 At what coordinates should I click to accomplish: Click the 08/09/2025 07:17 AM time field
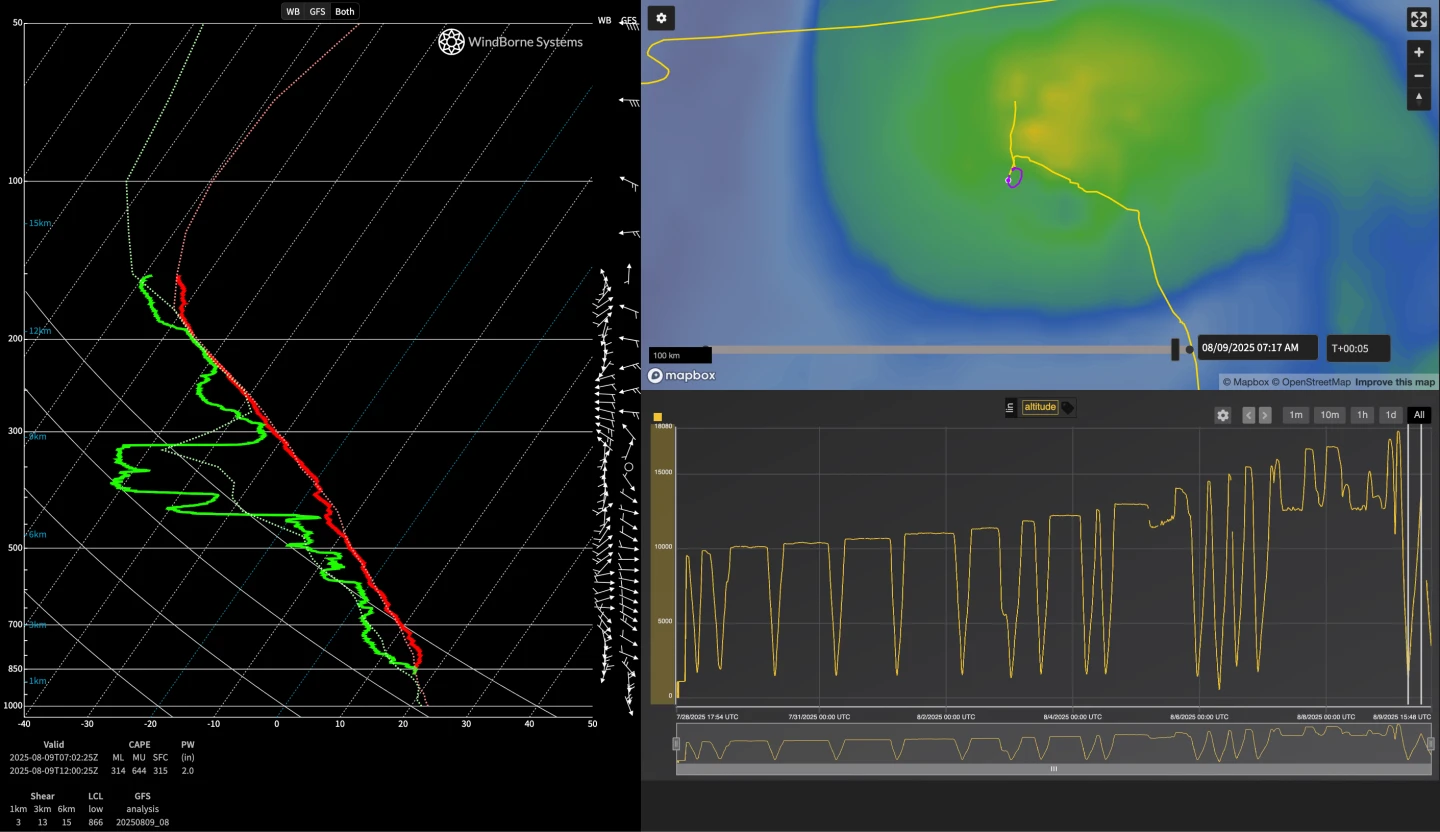tap(1257, 348)
